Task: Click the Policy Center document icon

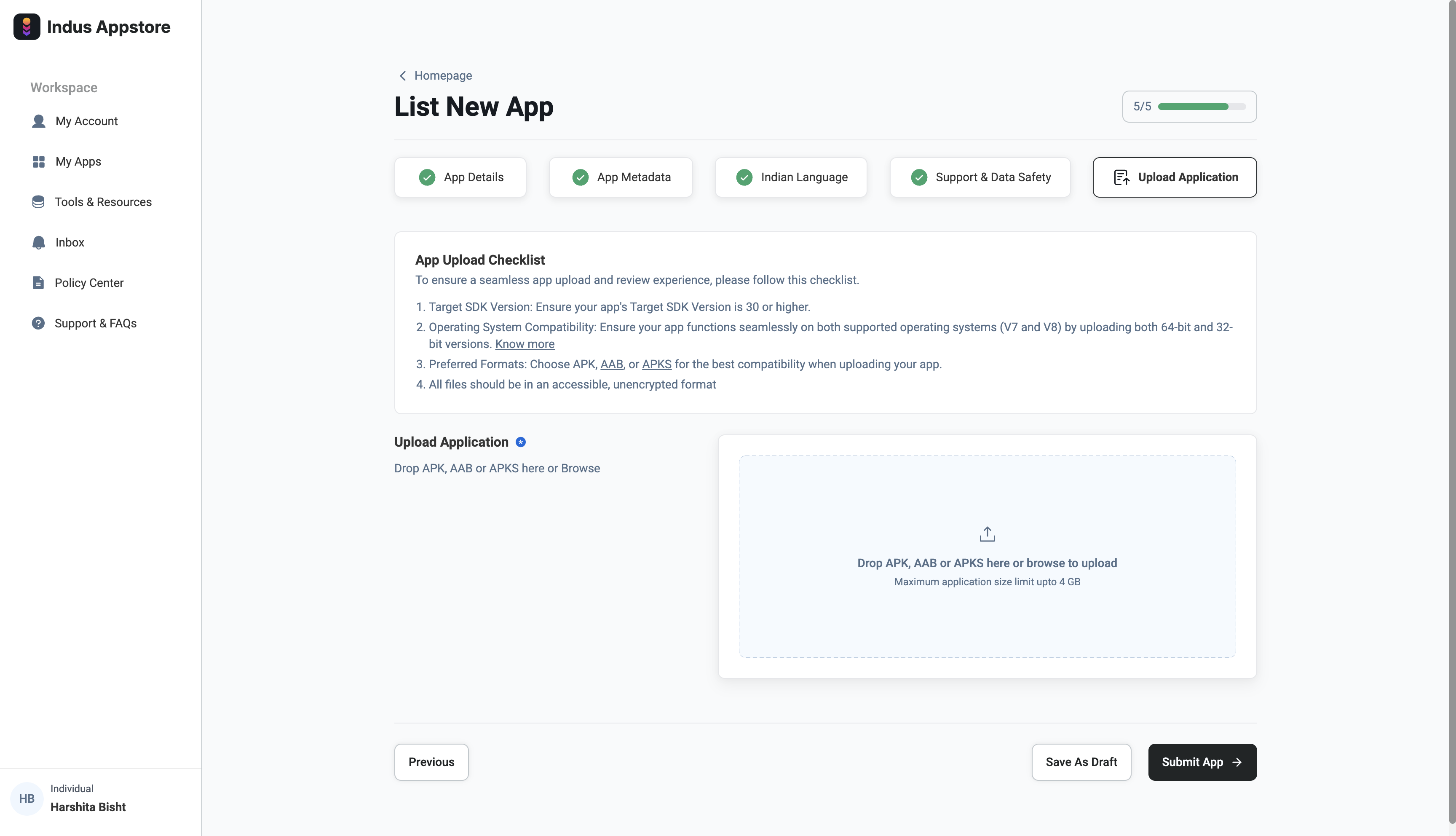Action: [x=38, y=282]
